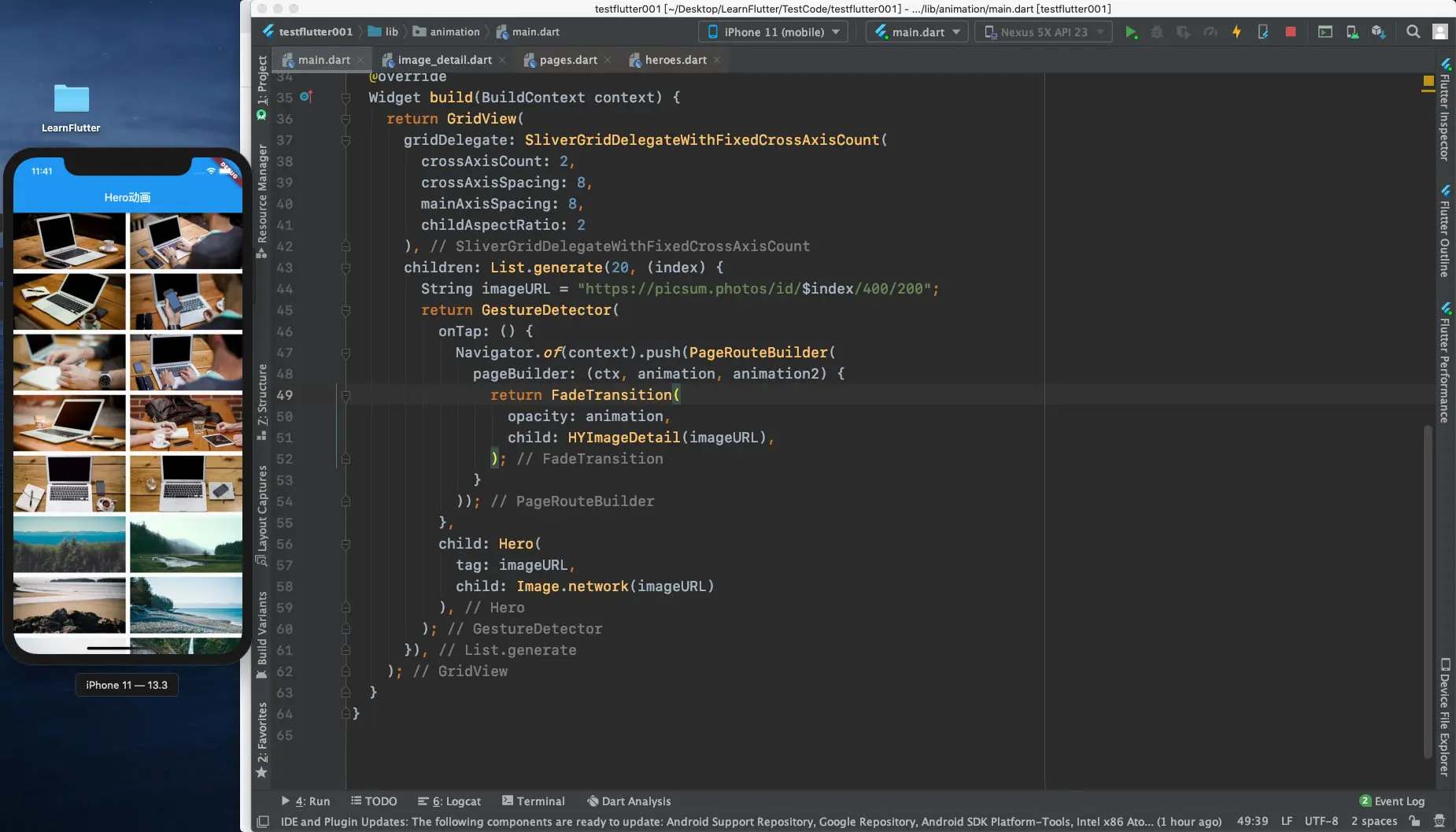This screenshot has height=832, width=1456.
Task: Open the Terminal tool window
Action: pyautogui.click(x=534, y=801)
